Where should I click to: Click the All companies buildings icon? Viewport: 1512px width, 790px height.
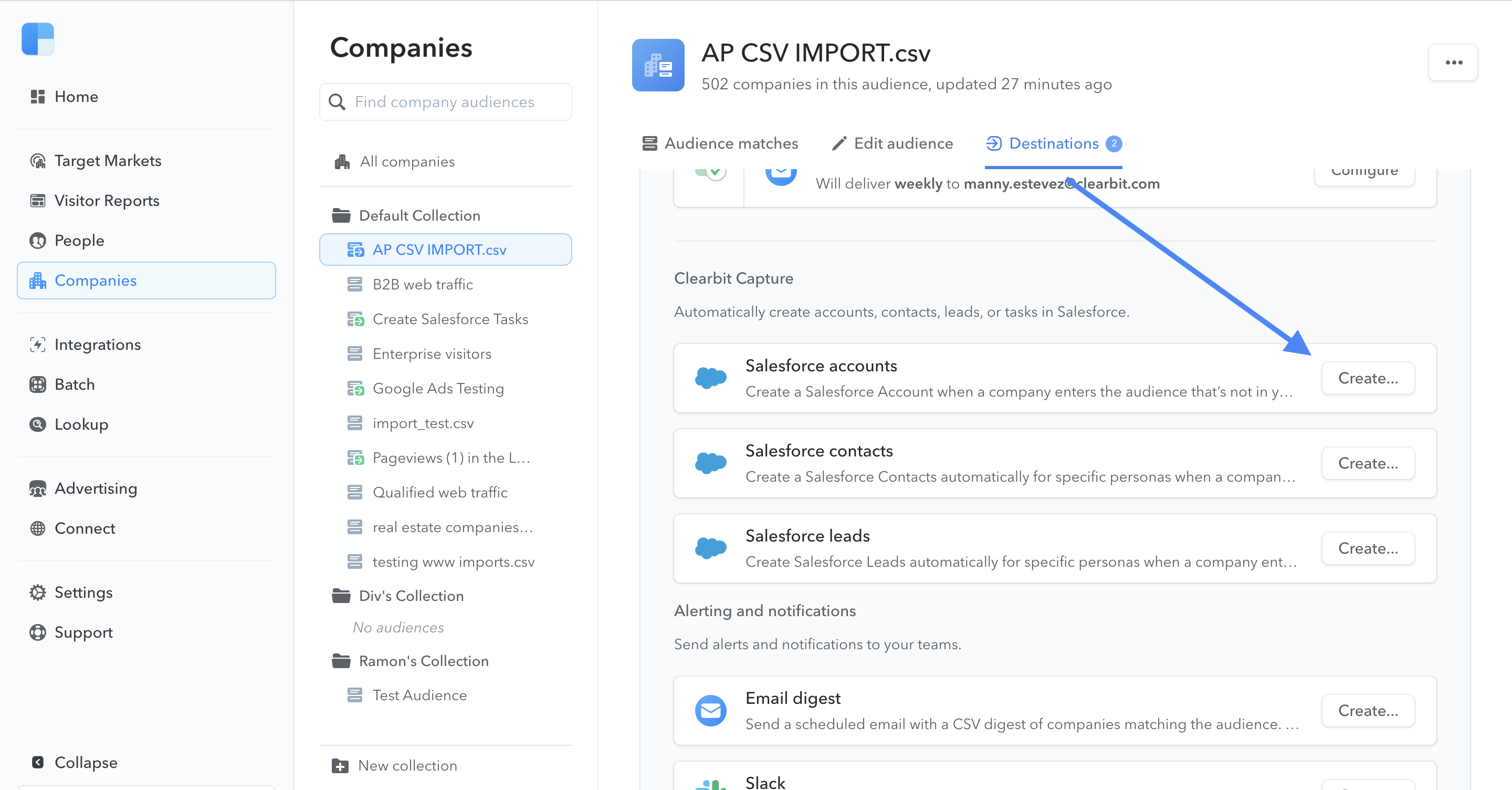[x=342, y=162]
